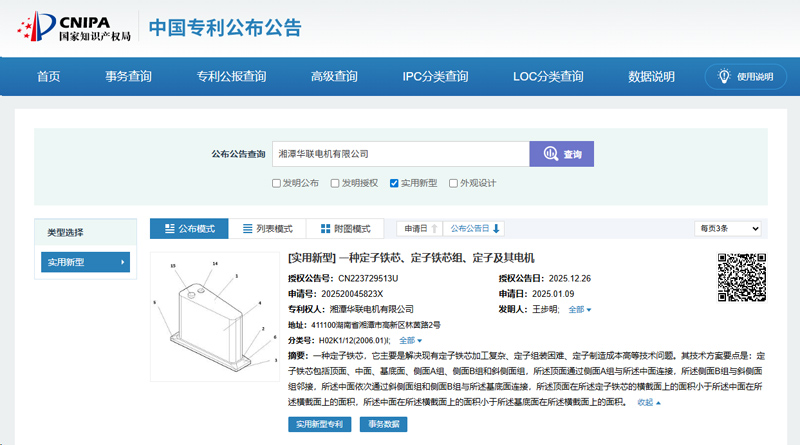Click the 查询 search button
This screenshot has width=800, height=445.
(x=562, y=154)
